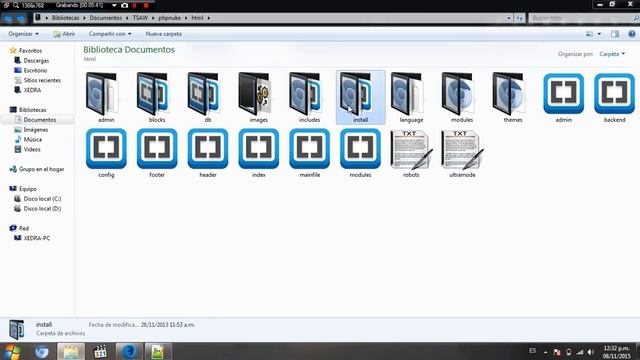Select the modules Brackets file
This screenshot has width=640, height=360.
(x=360, y=149)
